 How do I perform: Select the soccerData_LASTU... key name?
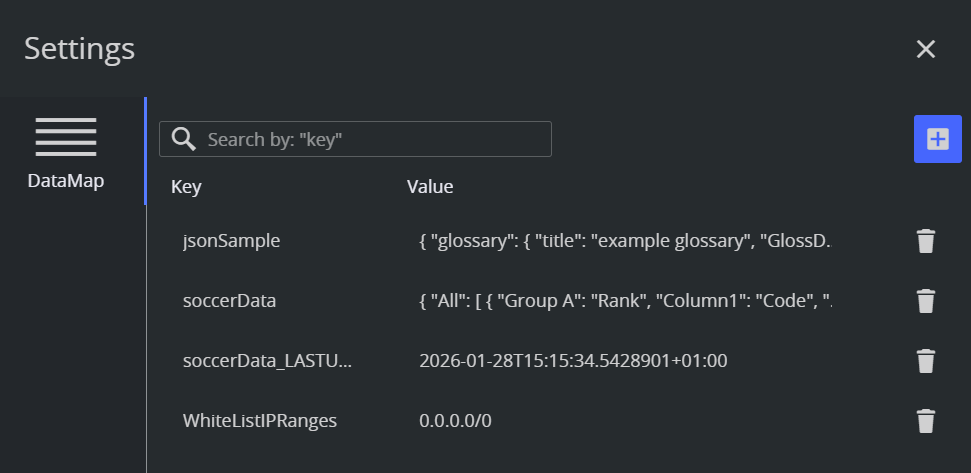[267, 361]
